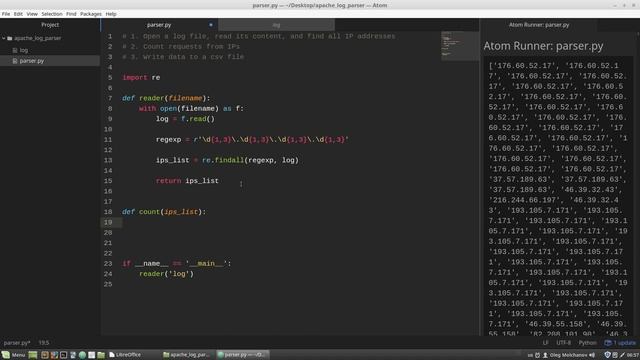Place cursor on line 5 import re
Screen dimensions: 640x360
pyautogui.click(x=141, y=78)
